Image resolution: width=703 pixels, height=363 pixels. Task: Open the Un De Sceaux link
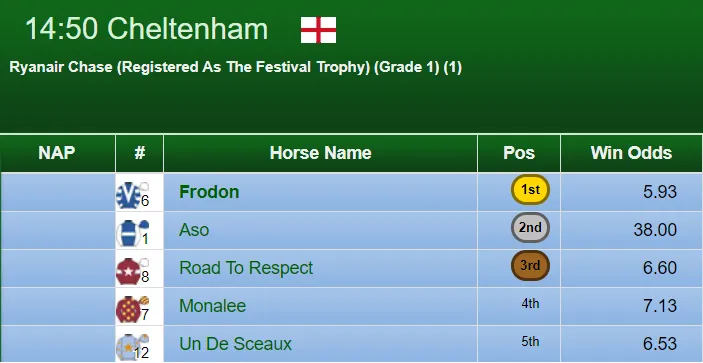[x=235, y=344]
